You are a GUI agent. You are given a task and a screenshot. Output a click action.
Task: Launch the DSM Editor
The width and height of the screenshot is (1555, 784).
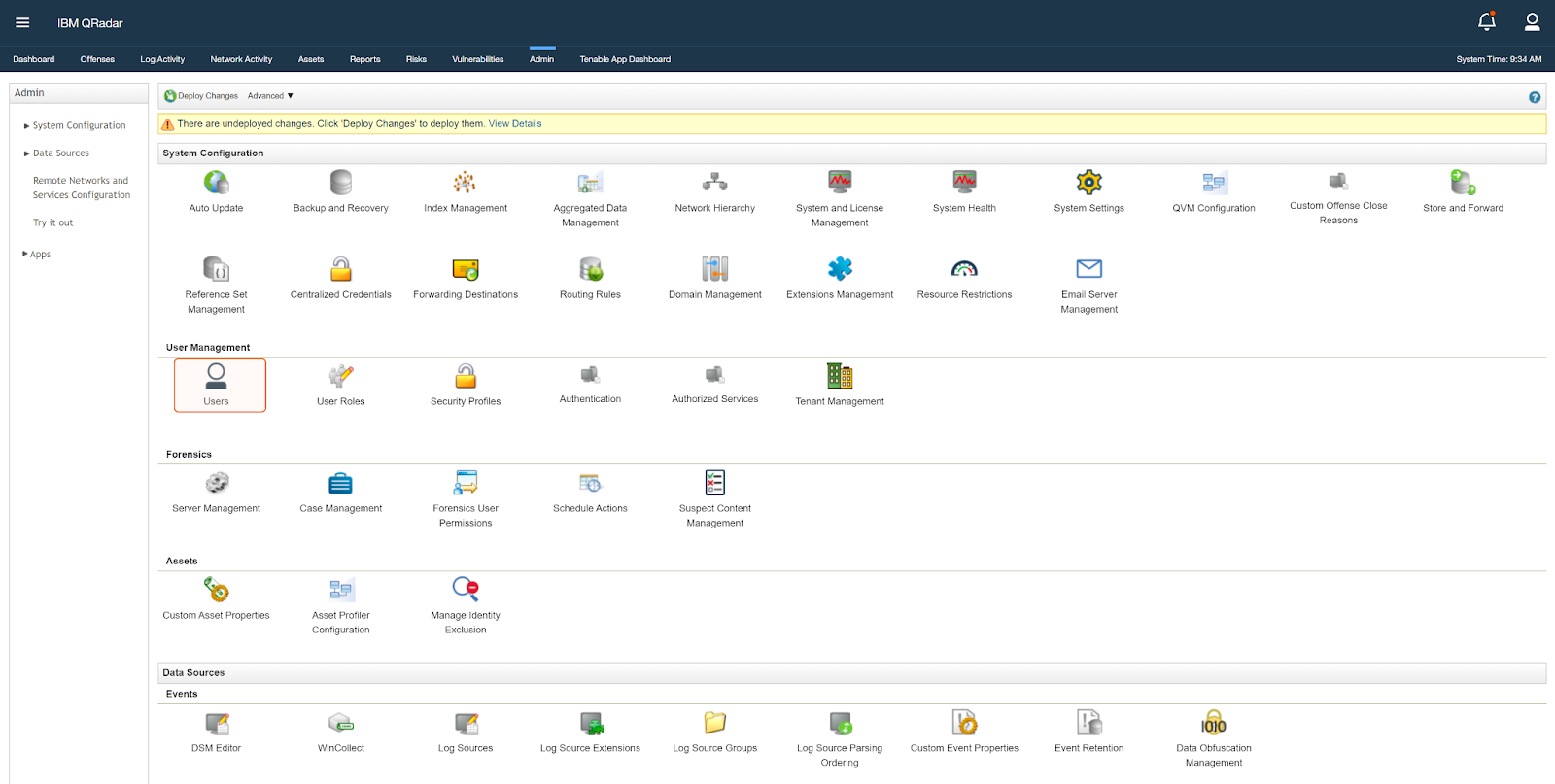(216, 724)
